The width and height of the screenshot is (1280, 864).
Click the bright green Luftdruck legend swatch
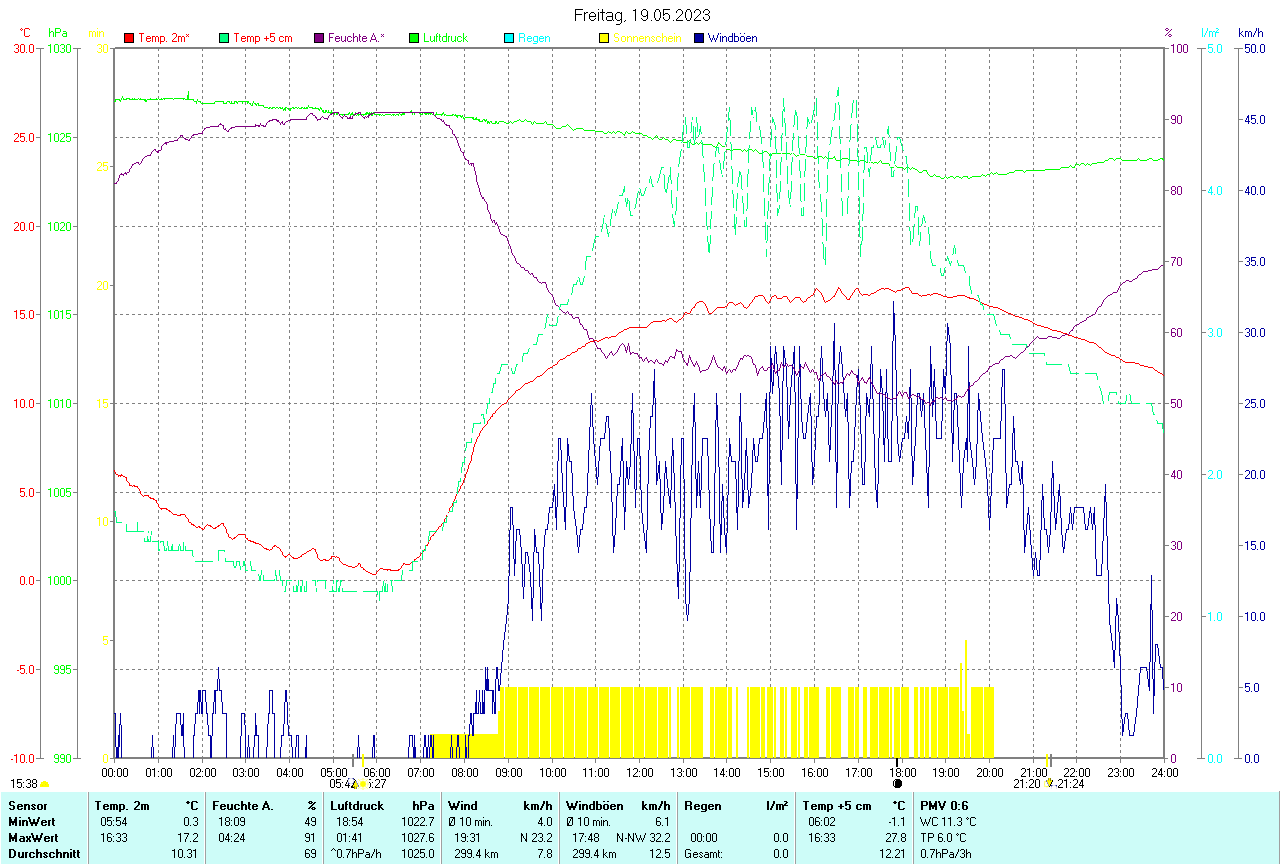[414, 38]
